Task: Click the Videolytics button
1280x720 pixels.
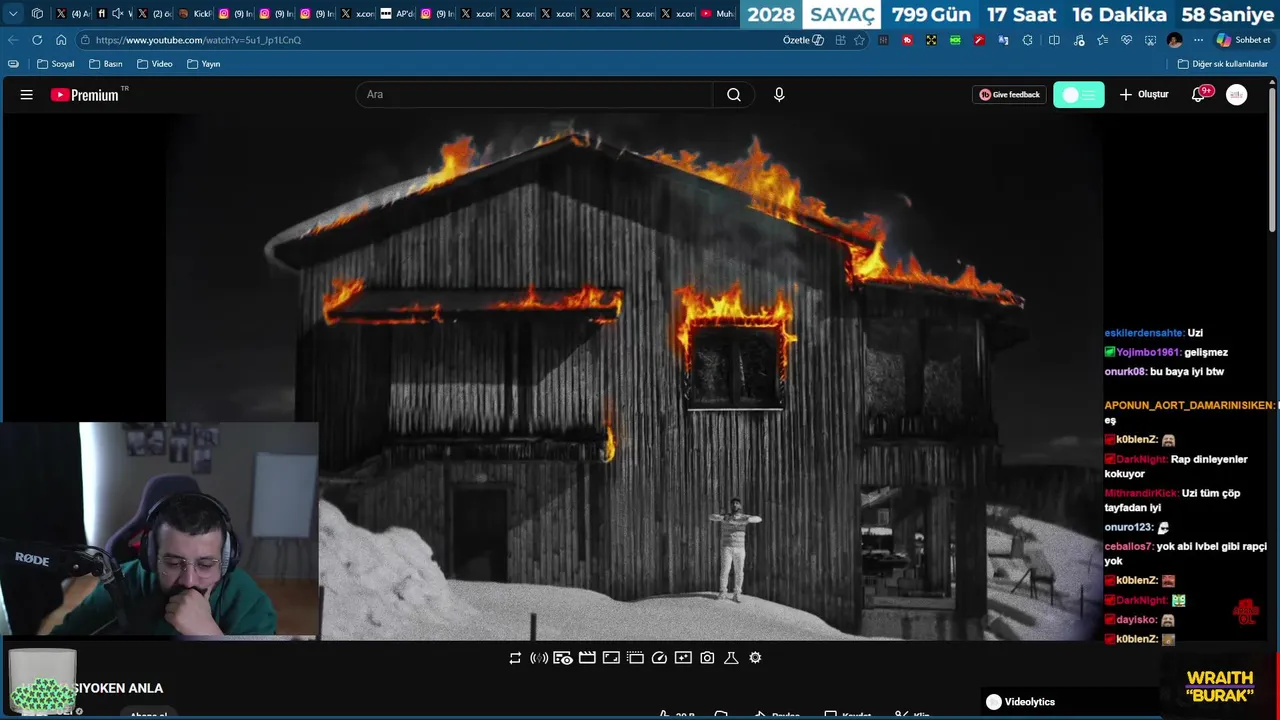Action: click(x=1020, y=702)
